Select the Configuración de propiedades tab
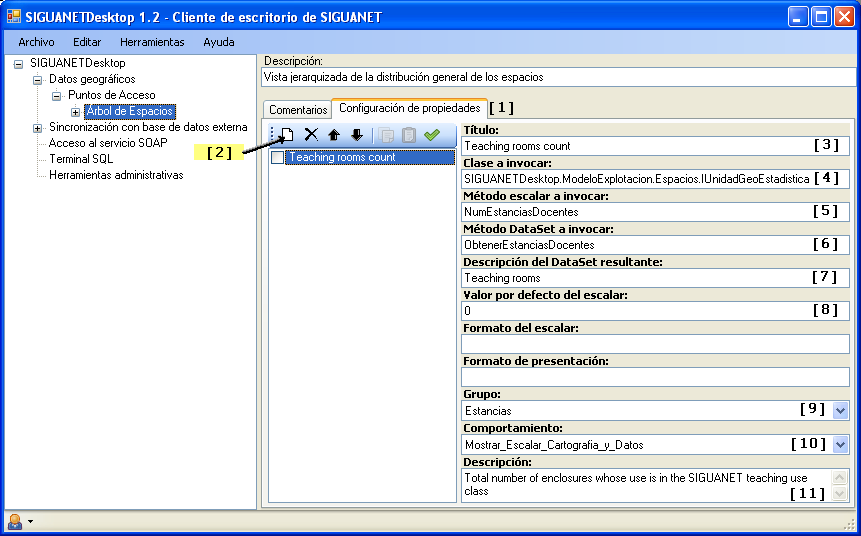 410,108
